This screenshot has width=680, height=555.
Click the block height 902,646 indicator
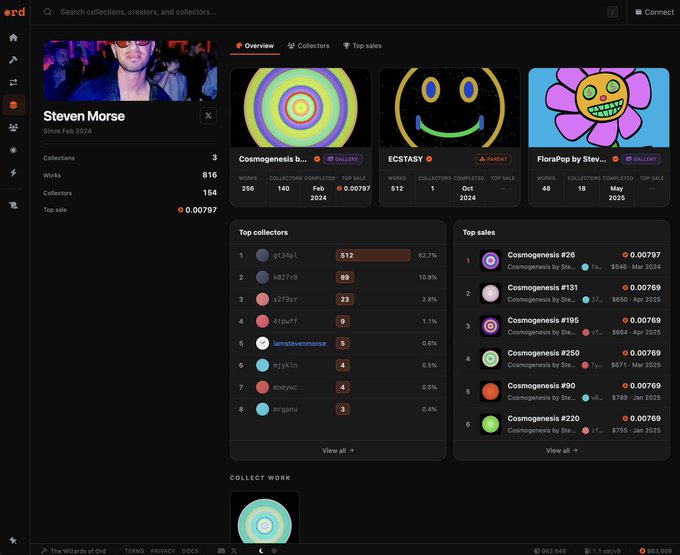[549, 551]
